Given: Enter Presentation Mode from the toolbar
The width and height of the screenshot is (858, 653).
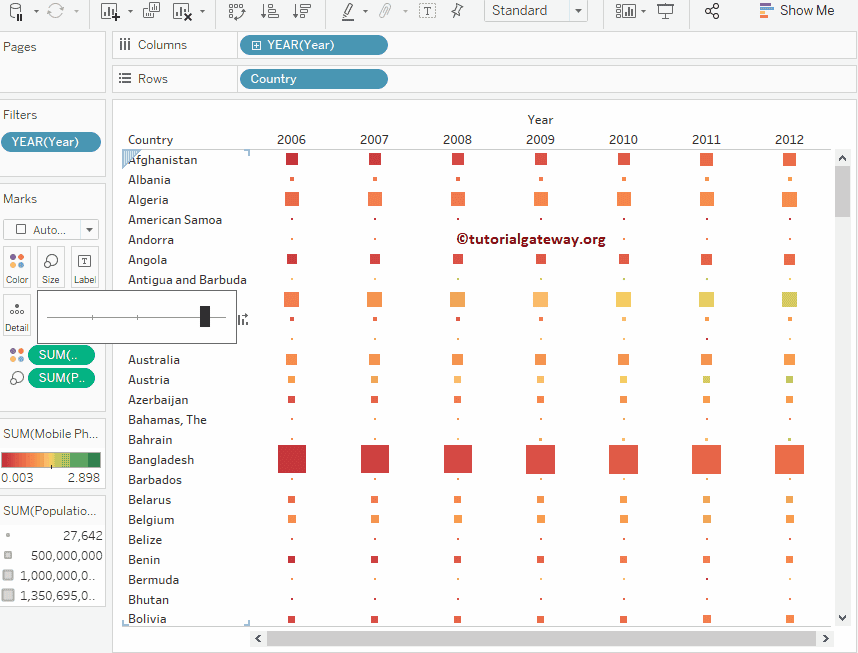Looking at the screenshot, I should coord(666,11).
